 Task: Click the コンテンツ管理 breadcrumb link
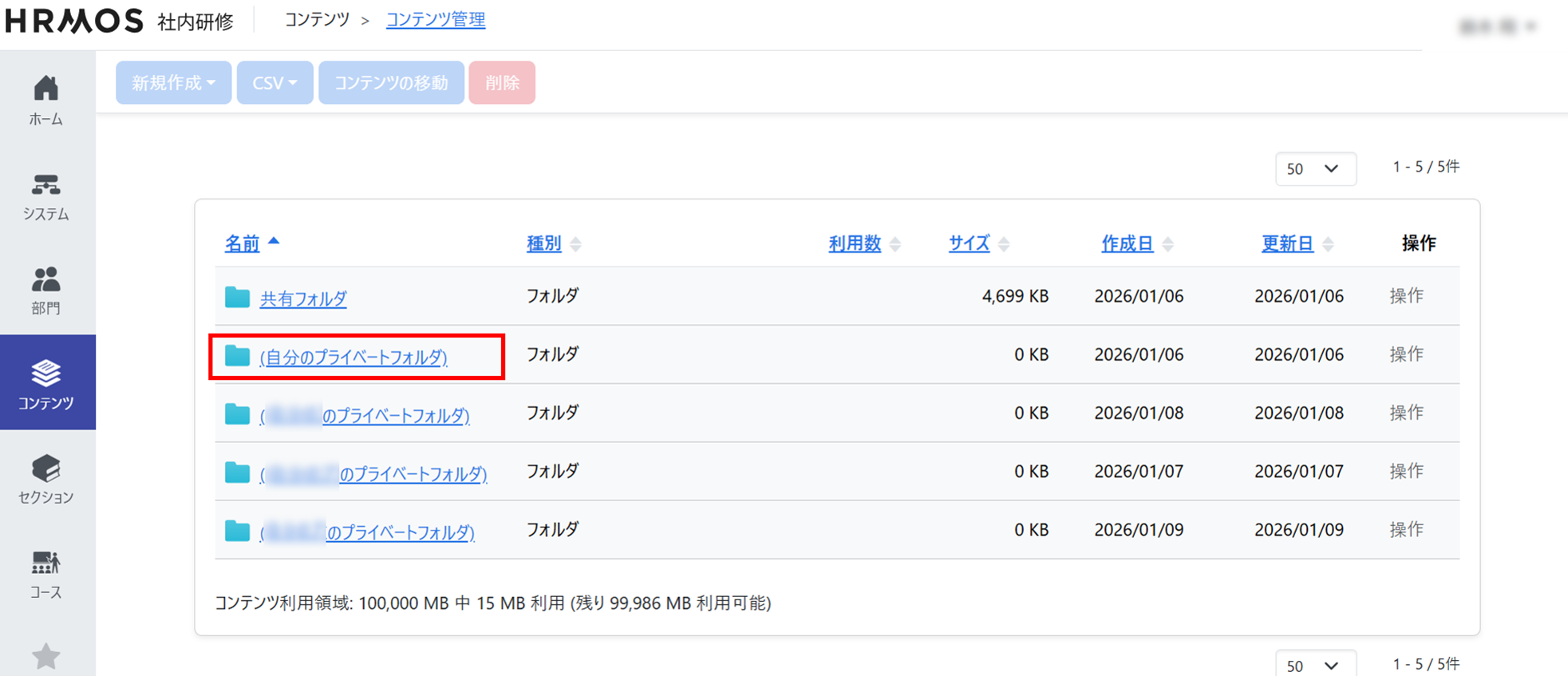[435, 20]
